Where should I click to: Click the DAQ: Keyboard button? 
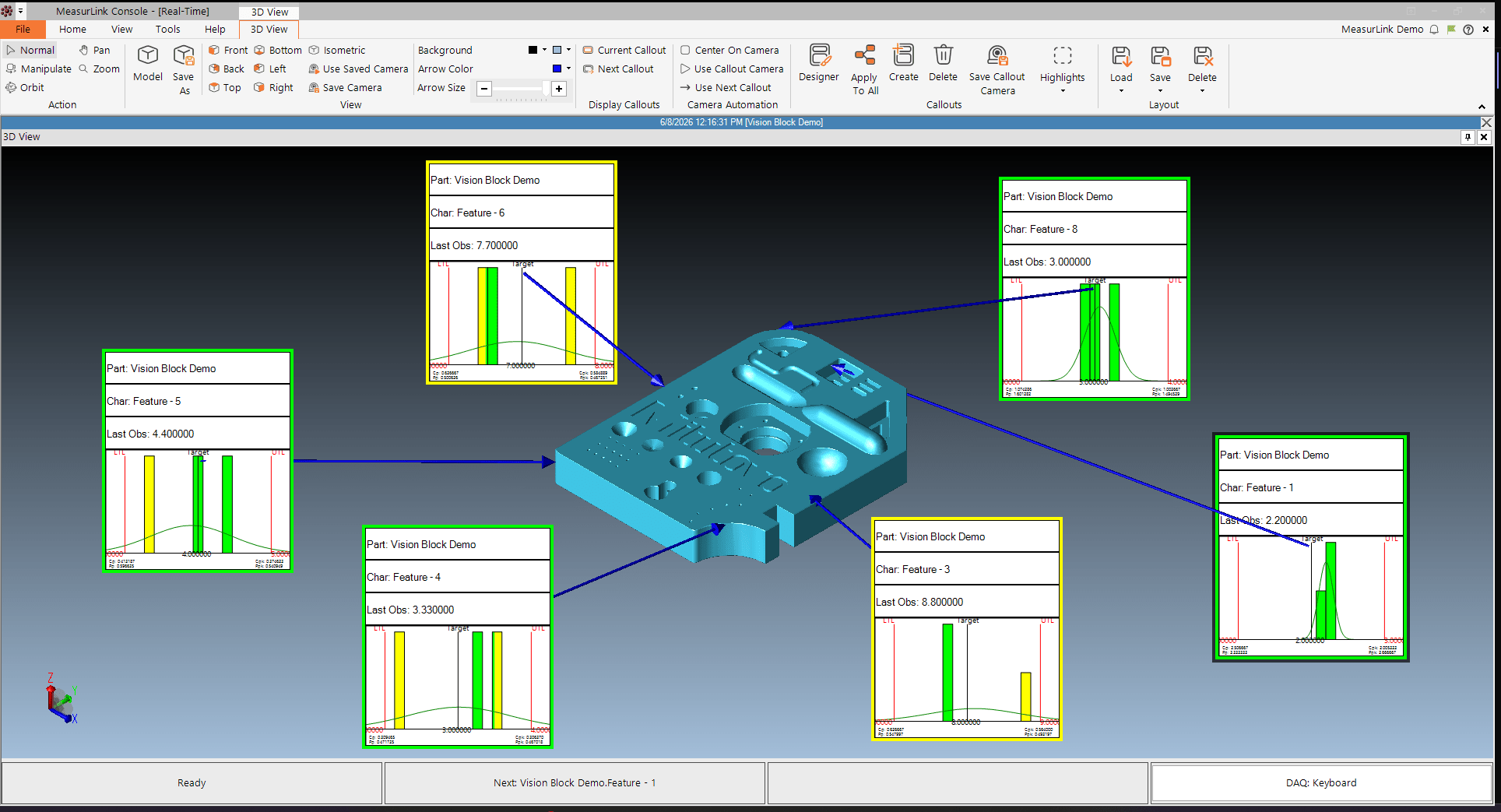(1321, 782)
